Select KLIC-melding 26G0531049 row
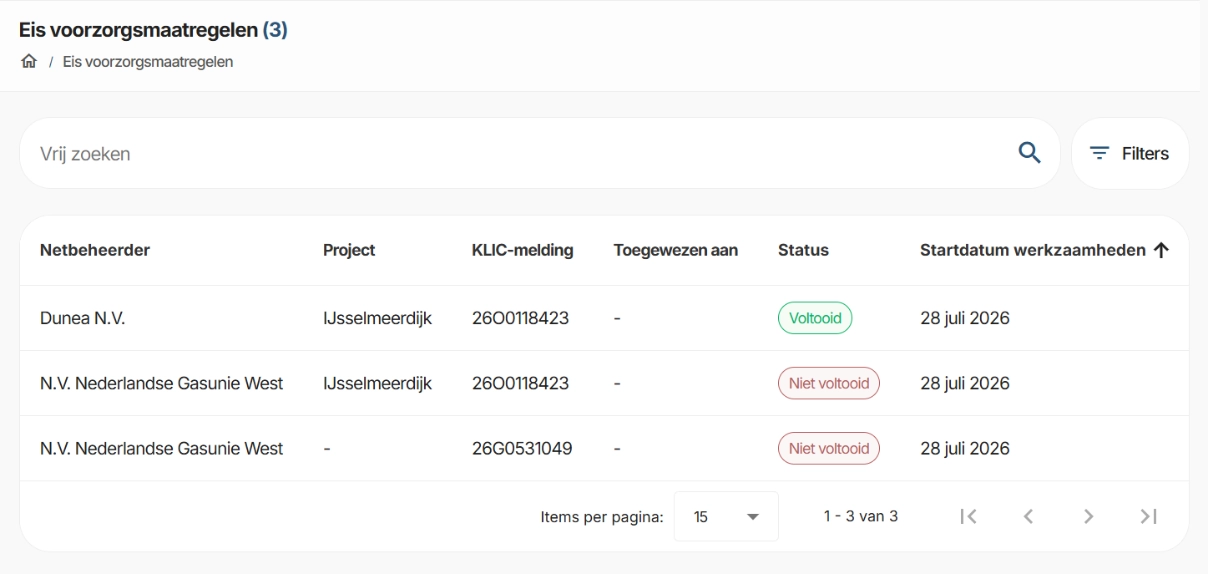 (x=604, y=449)
